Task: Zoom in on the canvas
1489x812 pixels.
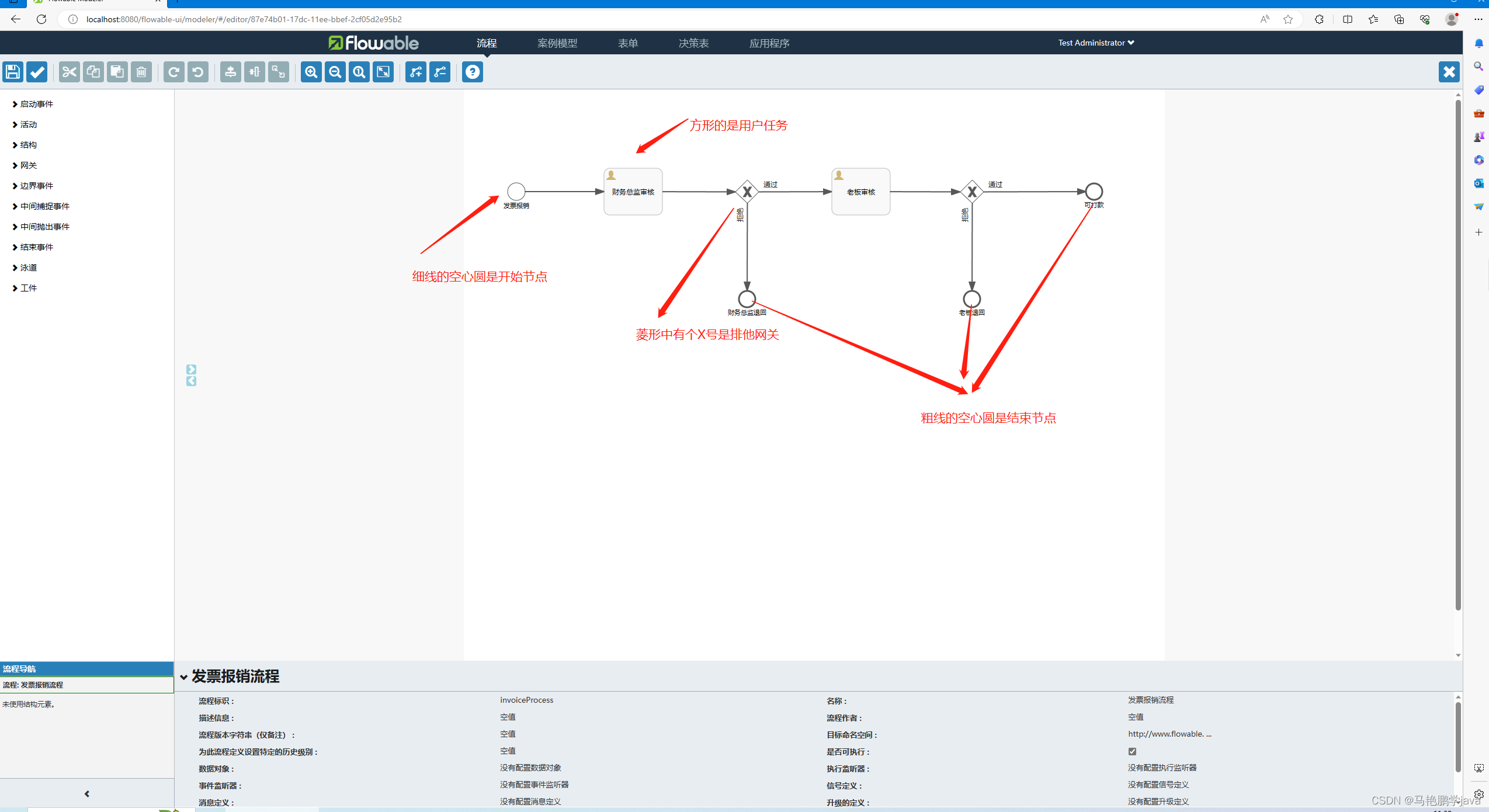Action: pyautogui.click(x=311, y=72)
